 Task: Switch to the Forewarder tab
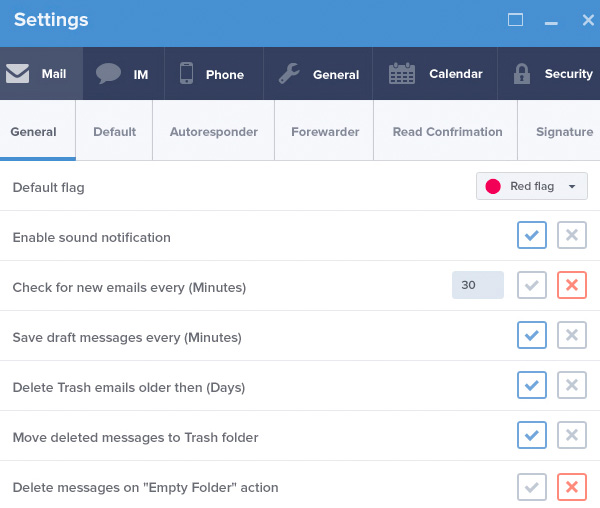tap(325, 132)
